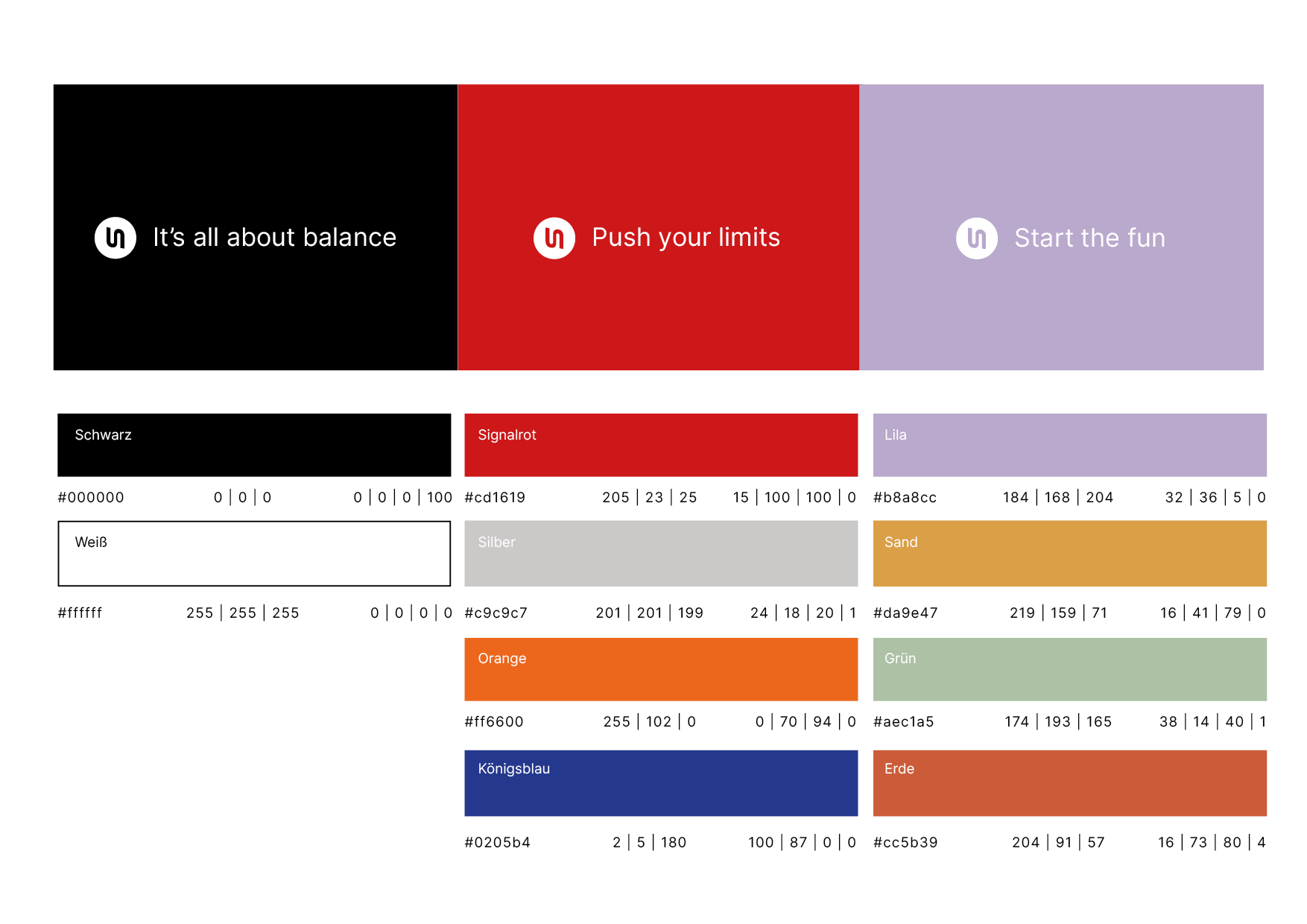Select the Schwarz color swatch
Viewport: 1307px width, 924px height.
pyautogui.click(x=254, y=445)
